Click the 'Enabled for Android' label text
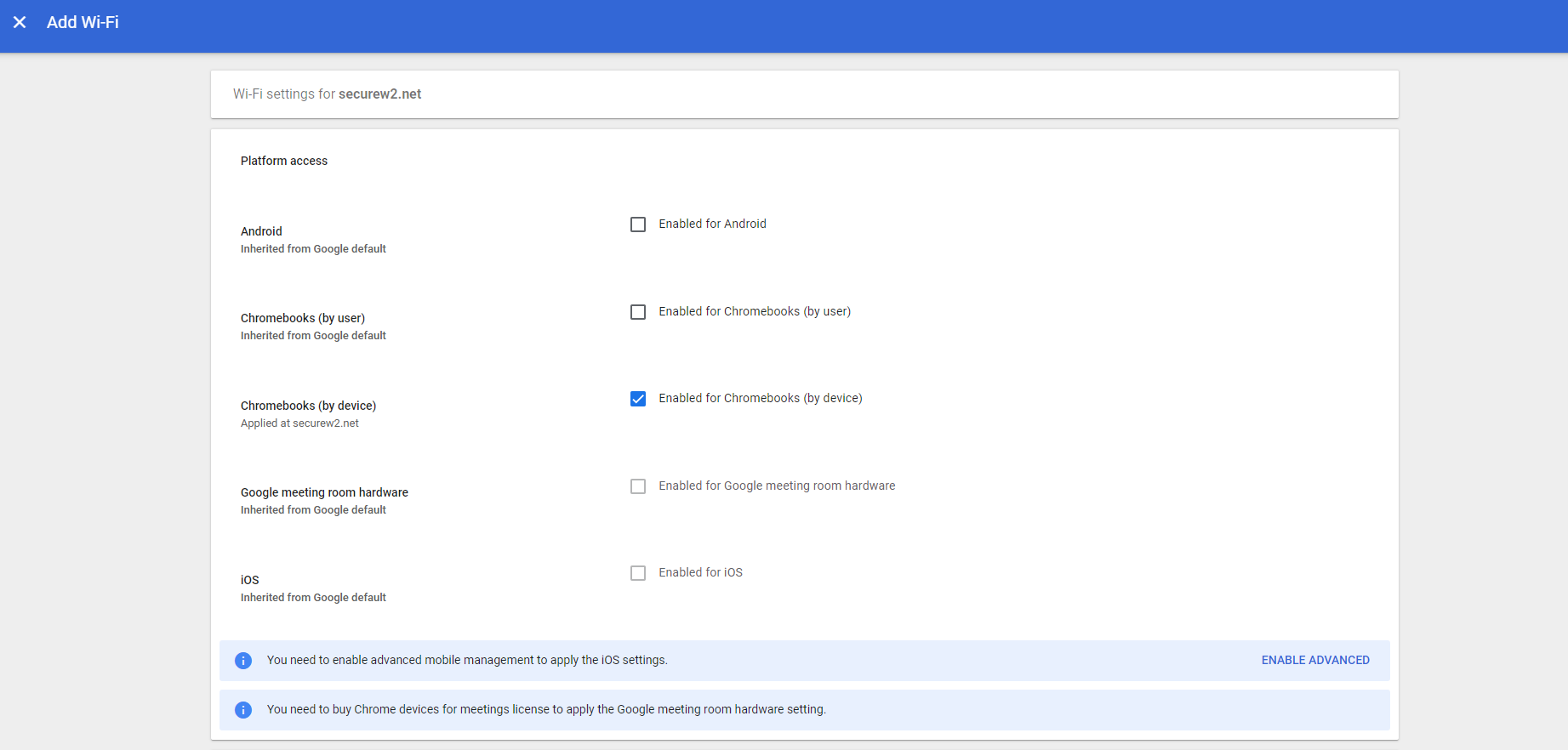Screen dimensions: 1568x750 712,224
